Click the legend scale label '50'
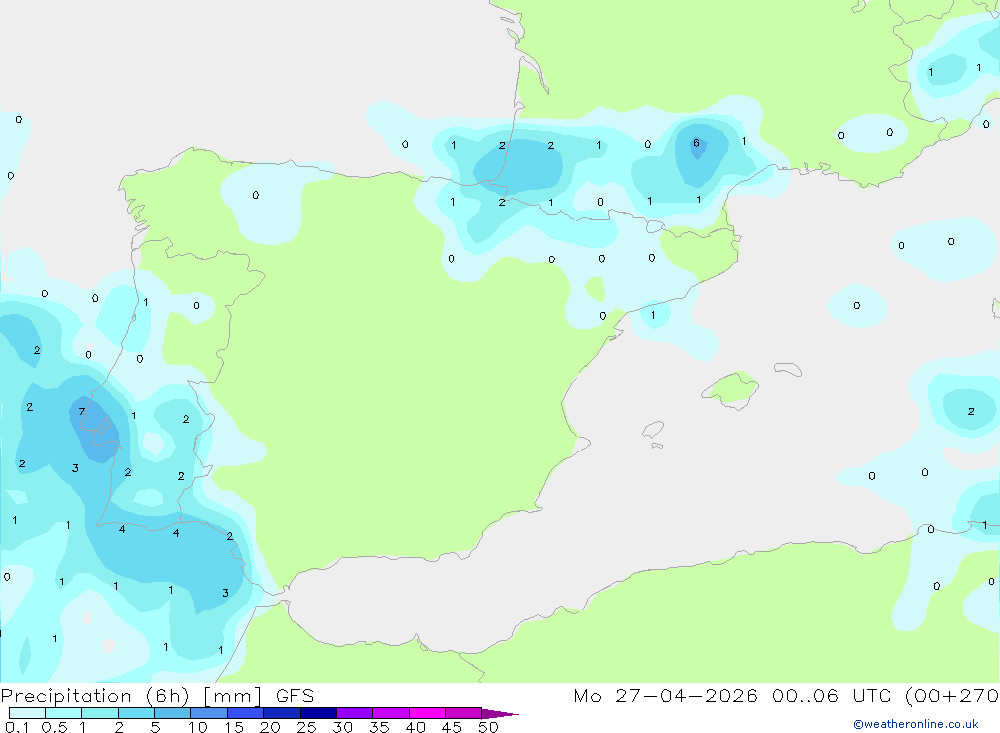Image resolution: width=1000 pixels, height=733 pixels. click(488, 727)
